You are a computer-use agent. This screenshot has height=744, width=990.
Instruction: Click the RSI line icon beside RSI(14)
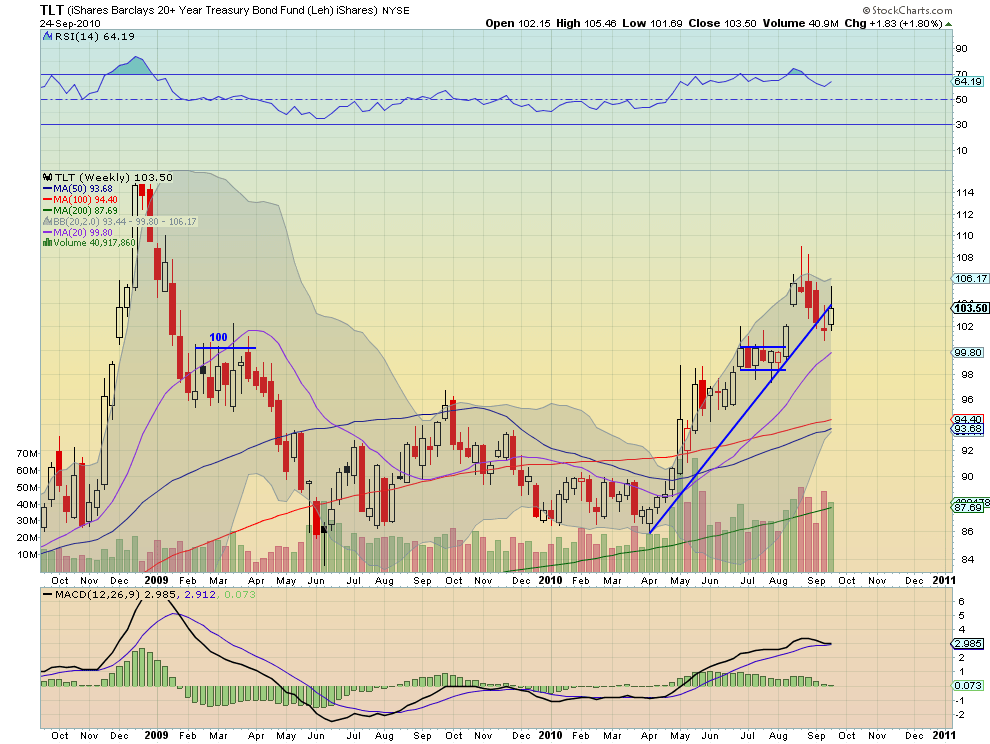point(47,37)
